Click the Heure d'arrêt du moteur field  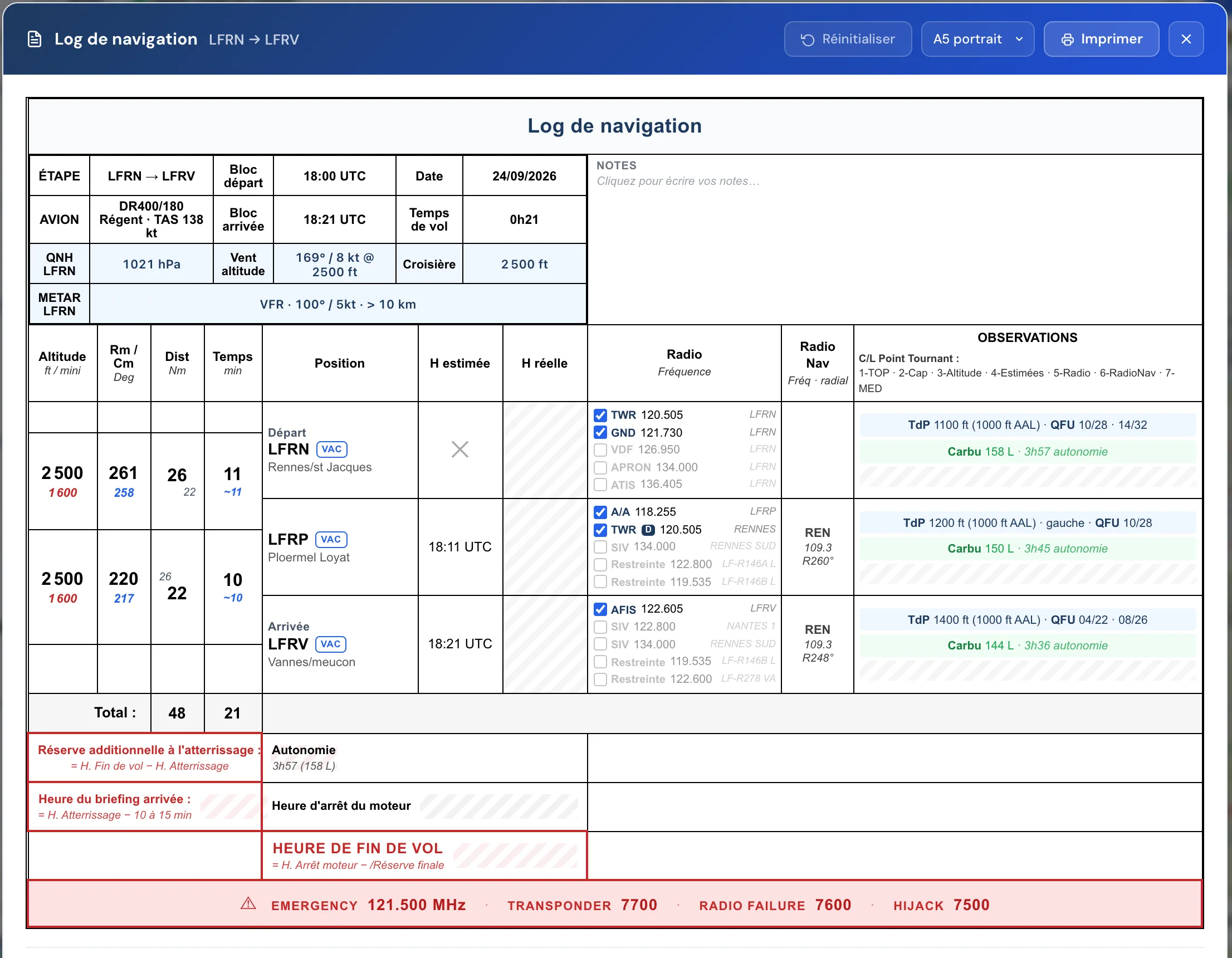click(x=498, y=806)
